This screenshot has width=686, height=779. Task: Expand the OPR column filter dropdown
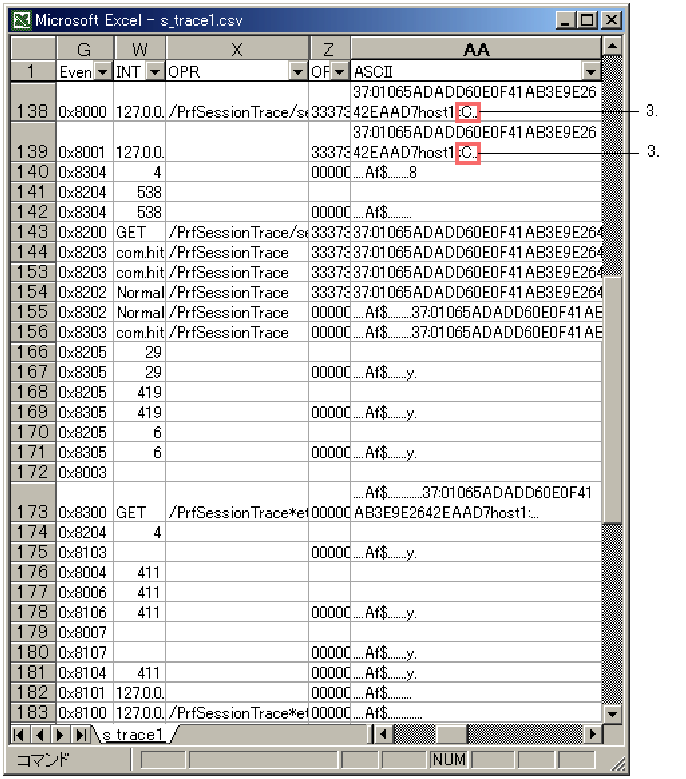[297, 72]
